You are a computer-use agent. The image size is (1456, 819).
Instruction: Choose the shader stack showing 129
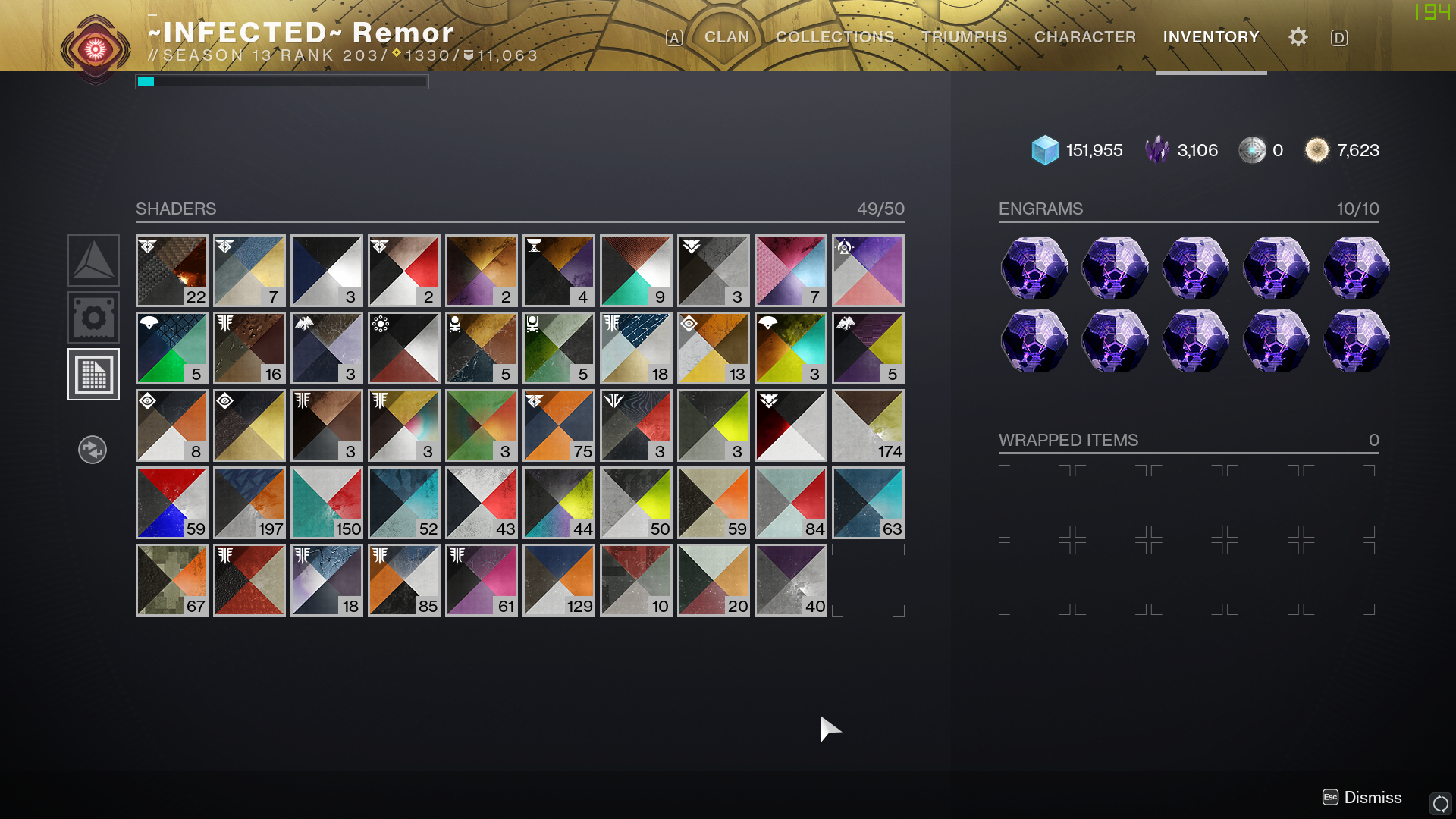(559, 580)
